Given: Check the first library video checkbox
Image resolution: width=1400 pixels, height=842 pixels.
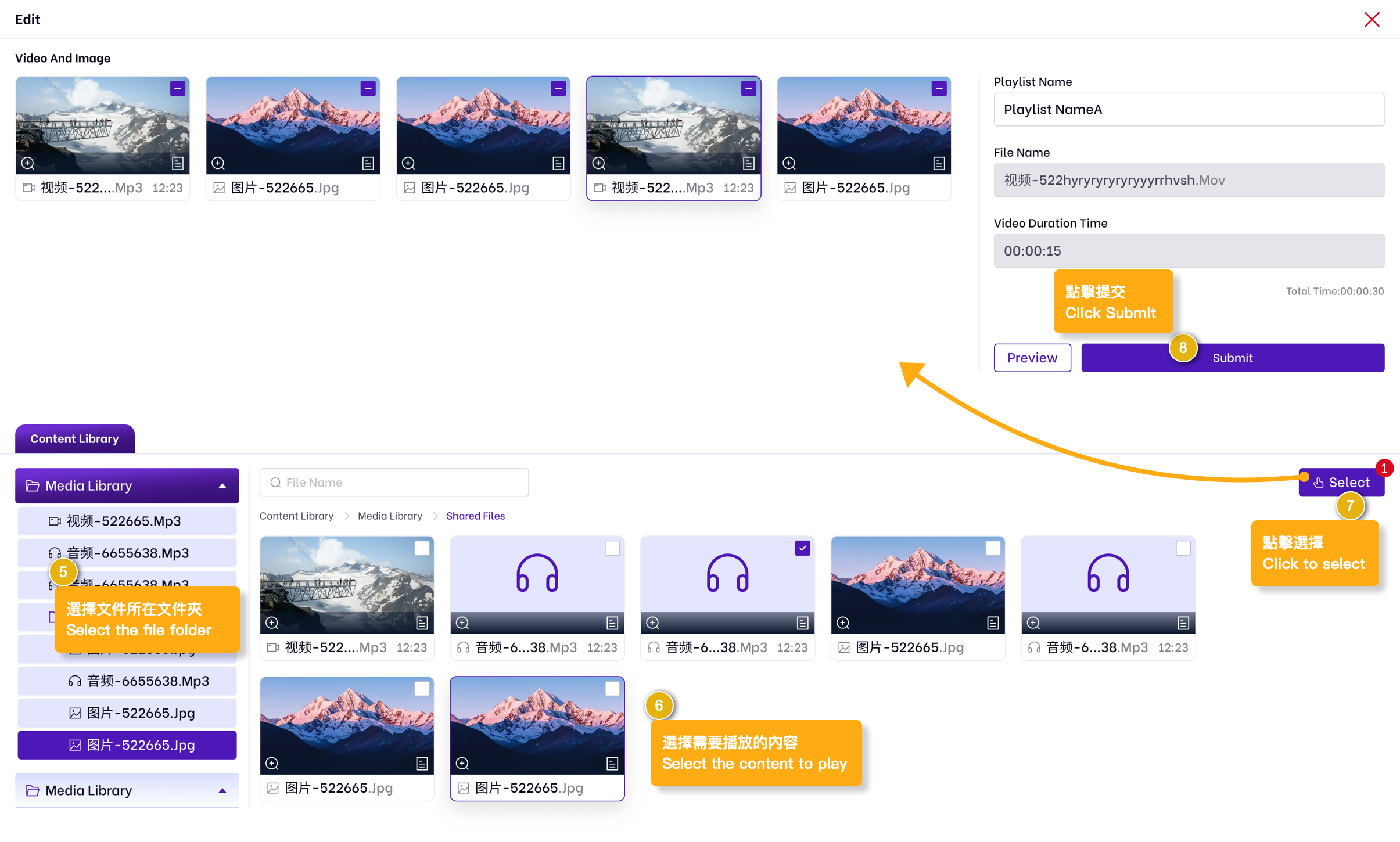Looking at the screenshot, I should tap(422, 548).
